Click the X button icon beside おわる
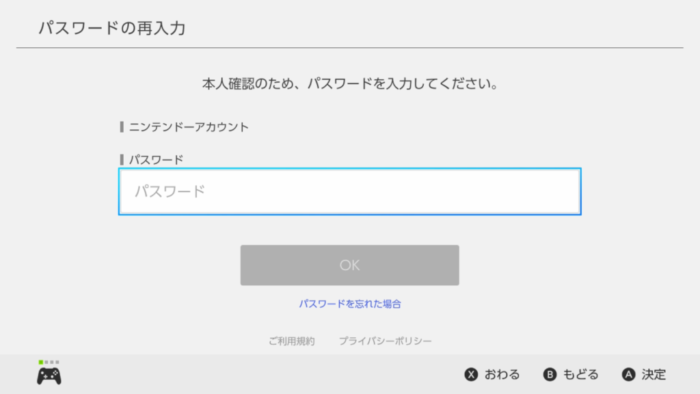The width and height of the screenshot is (700, 394). click(471, 374)
